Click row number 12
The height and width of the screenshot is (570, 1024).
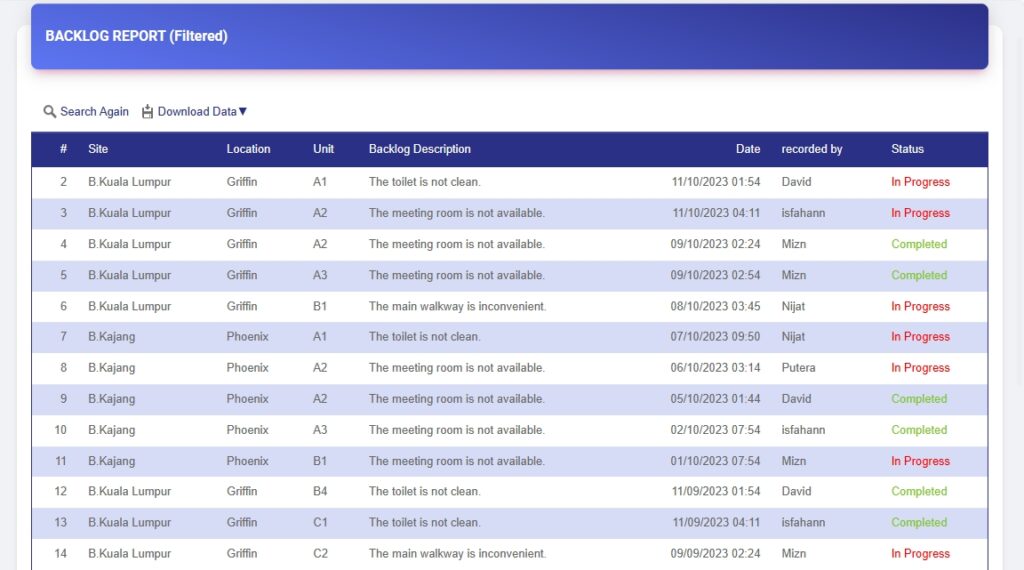tap(61, 492)
